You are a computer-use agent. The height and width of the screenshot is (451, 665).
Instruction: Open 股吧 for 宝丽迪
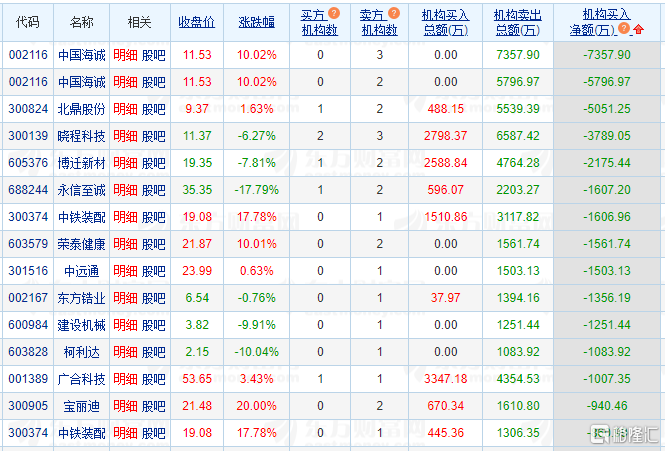[153, 406]
